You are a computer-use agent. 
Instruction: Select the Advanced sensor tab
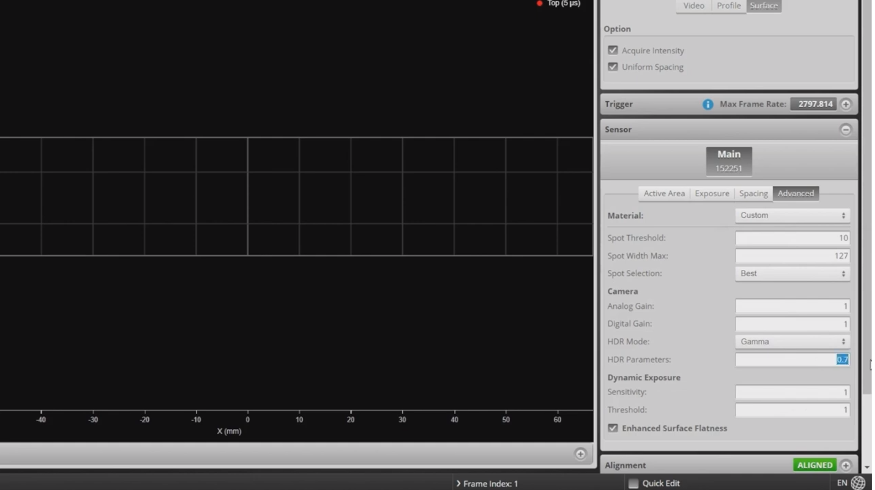point(795,194)
